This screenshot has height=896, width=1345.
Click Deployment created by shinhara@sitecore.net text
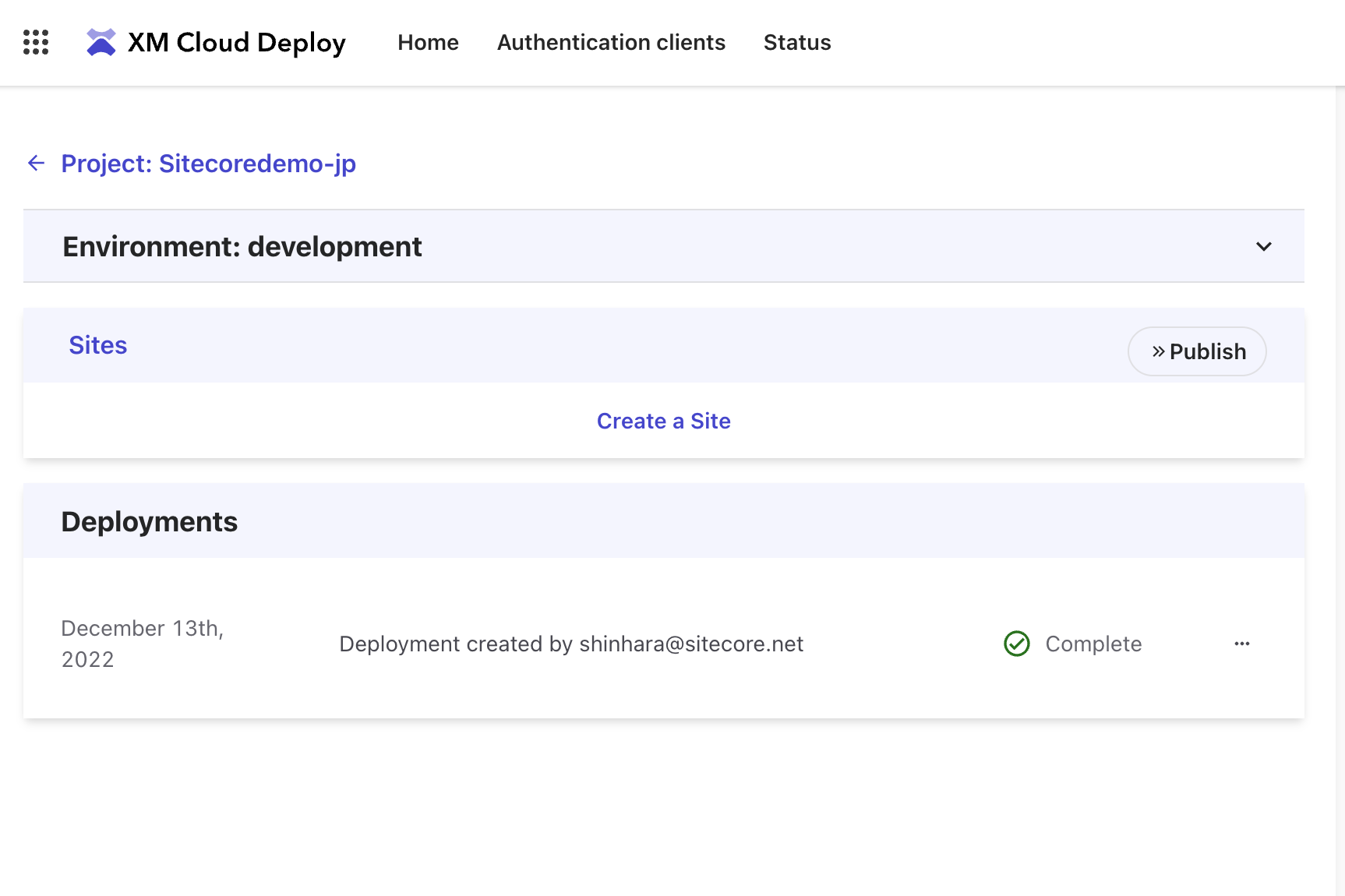click(x=571, y=644)
